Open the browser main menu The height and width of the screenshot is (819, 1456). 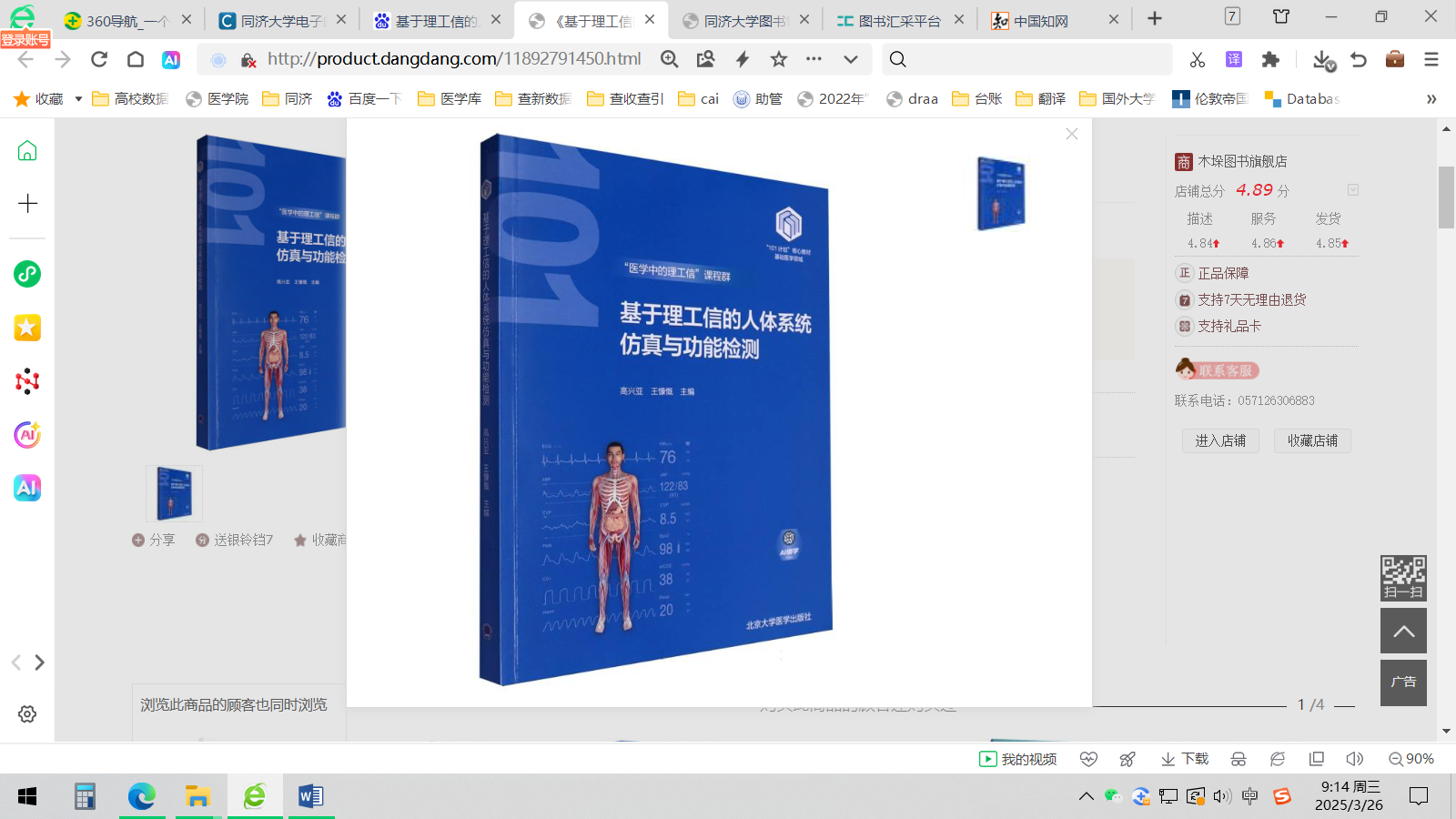coord(1431,59)
